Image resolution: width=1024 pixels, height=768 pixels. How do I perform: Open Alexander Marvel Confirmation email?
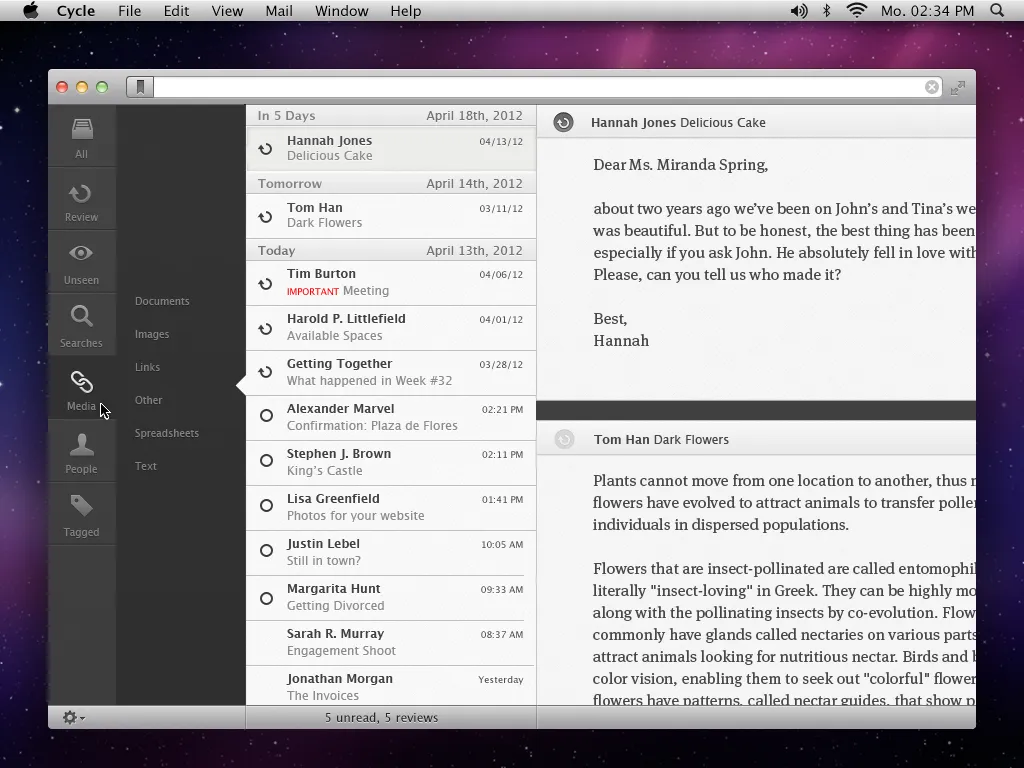point(391,418)
